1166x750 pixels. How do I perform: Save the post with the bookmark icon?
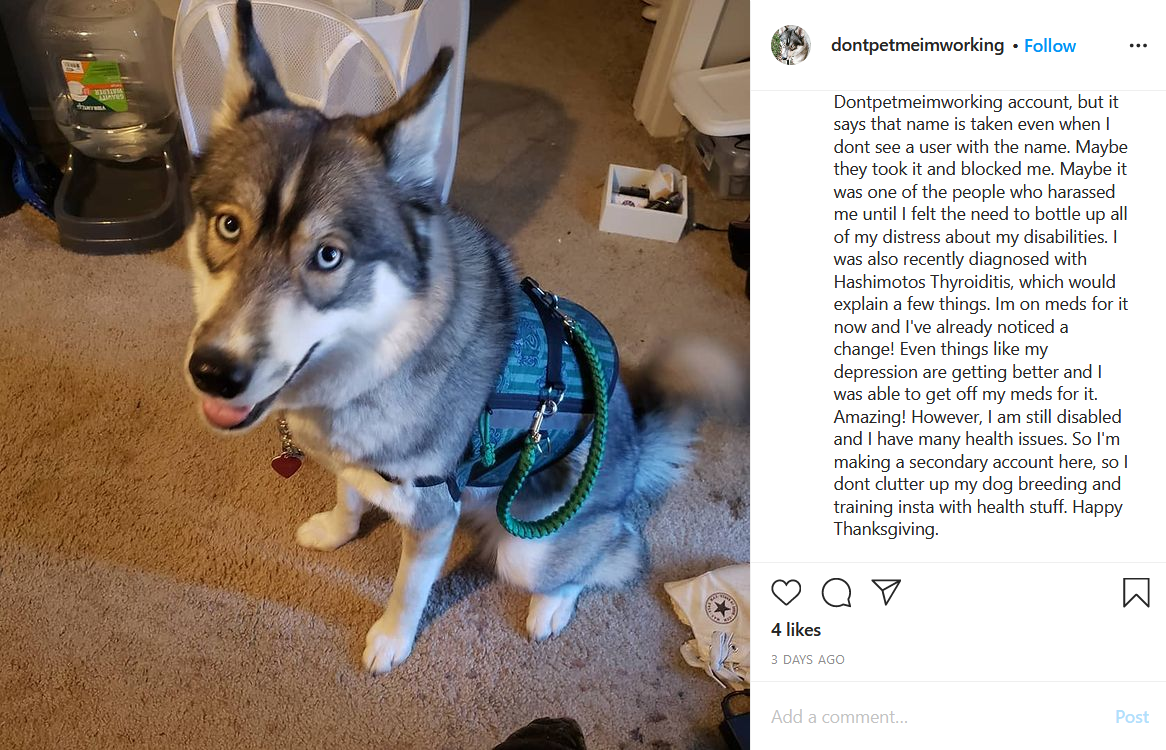coord(1136,592)
